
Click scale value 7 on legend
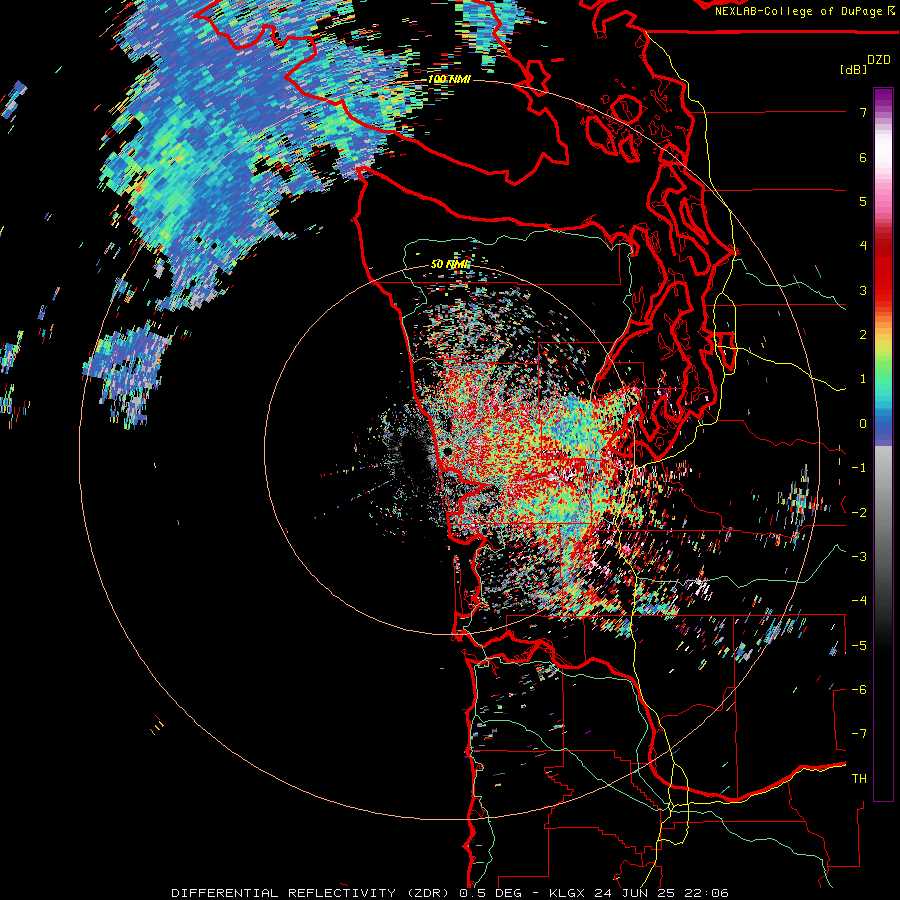click(x=863, y=112)
